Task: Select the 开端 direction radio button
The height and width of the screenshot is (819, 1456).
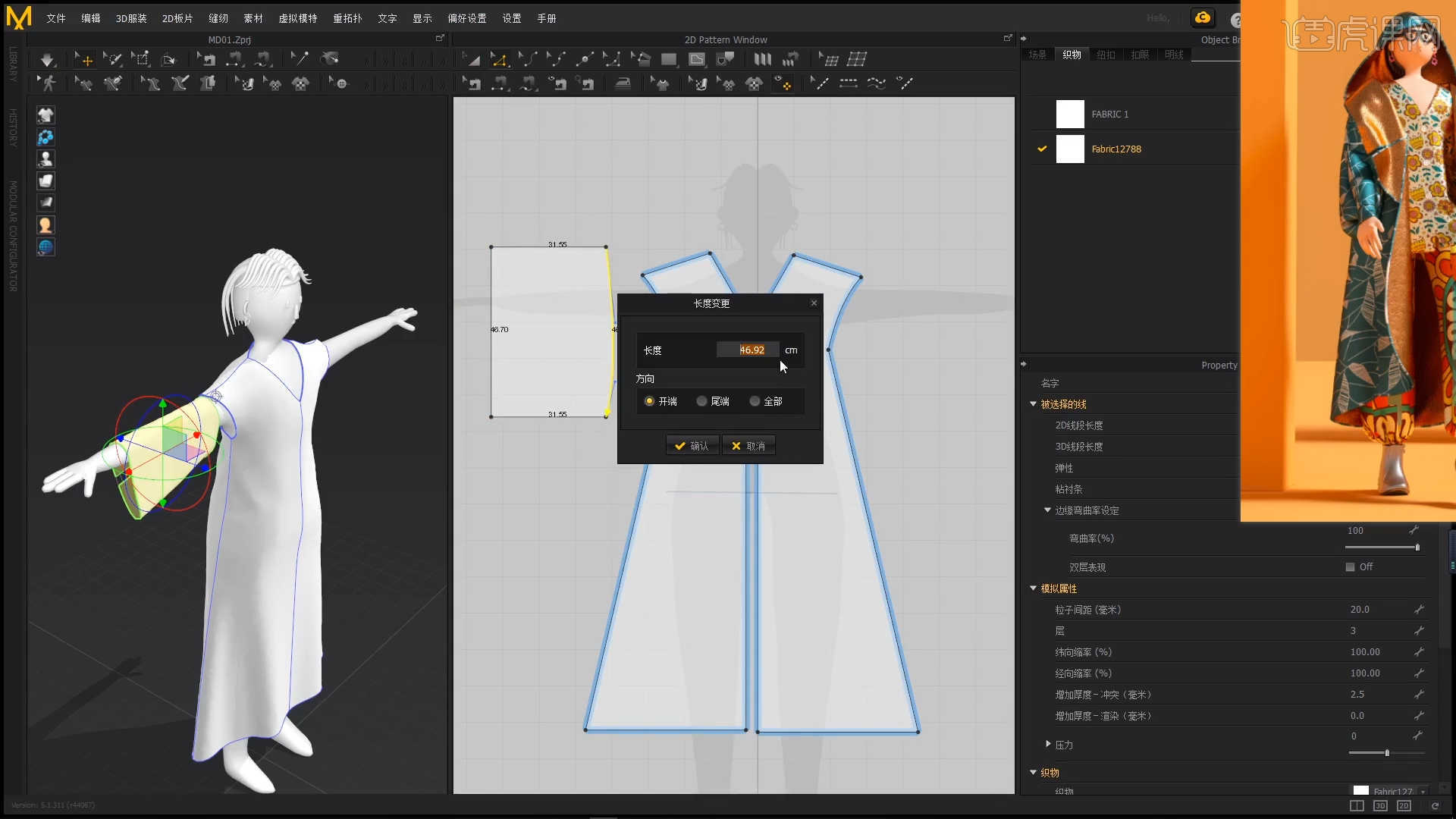Action: (x=650, y=401)
